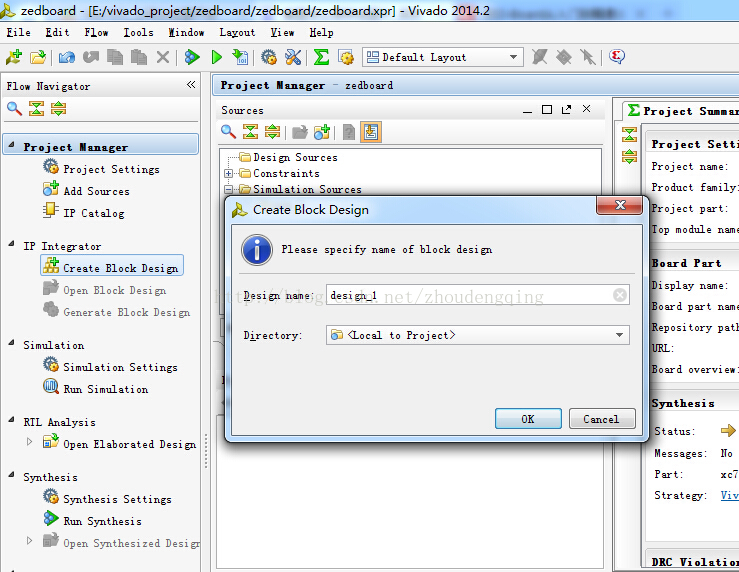
Task: Click the Undo toolbar icon
Action: tap(66, 57)
